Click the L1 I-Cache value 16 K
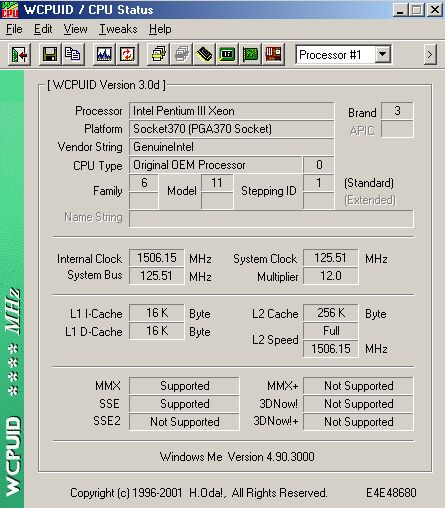 [157, 313]
